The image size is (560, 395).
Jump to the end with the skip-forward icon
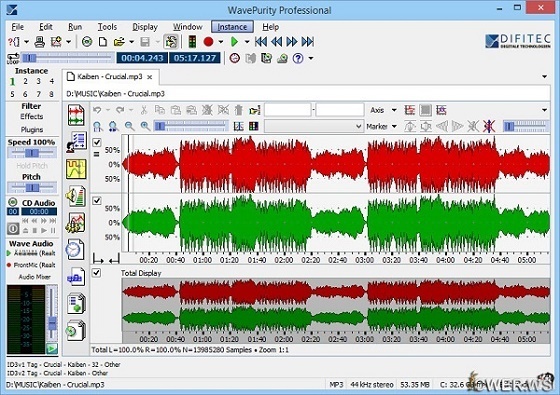(x=308, y=42)
